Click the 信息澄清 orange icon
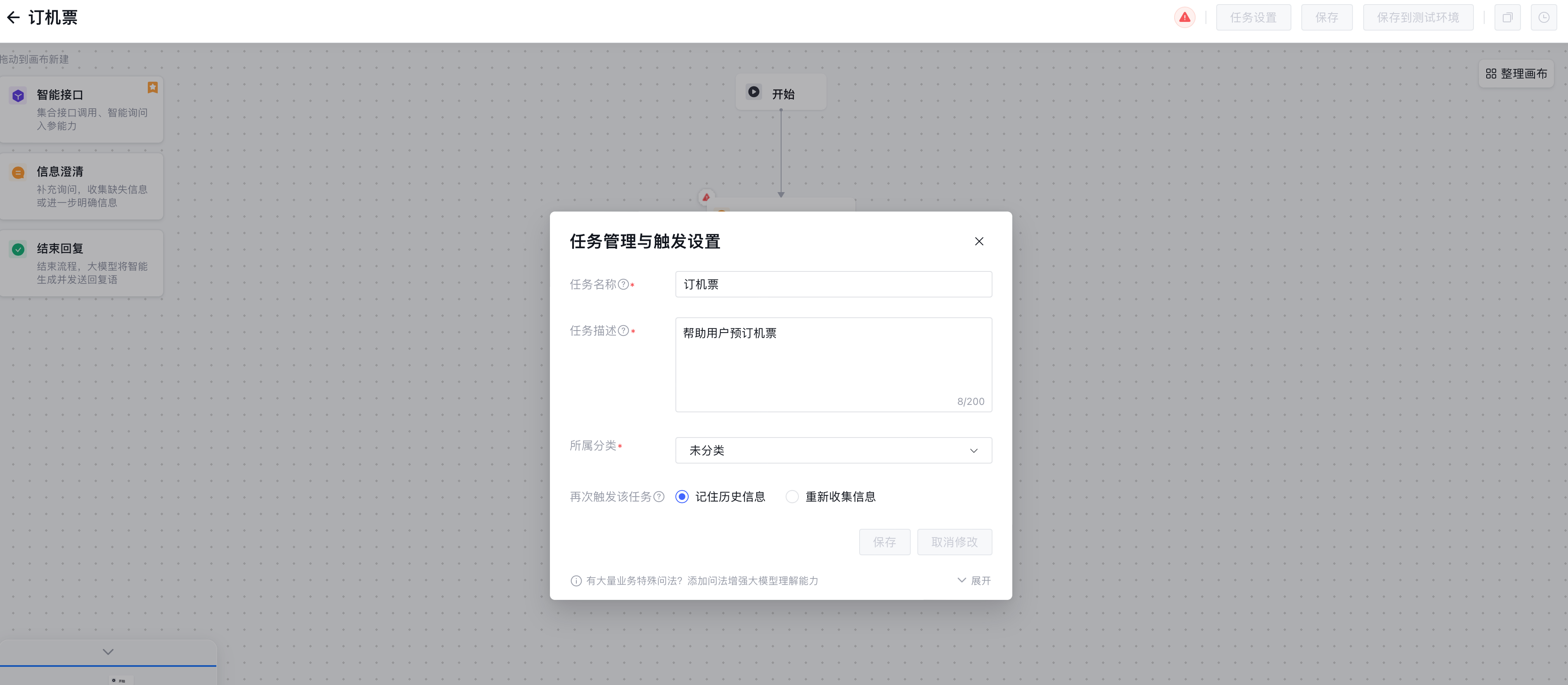This screenshot has height=685, width=1568. tap(18, 173)
